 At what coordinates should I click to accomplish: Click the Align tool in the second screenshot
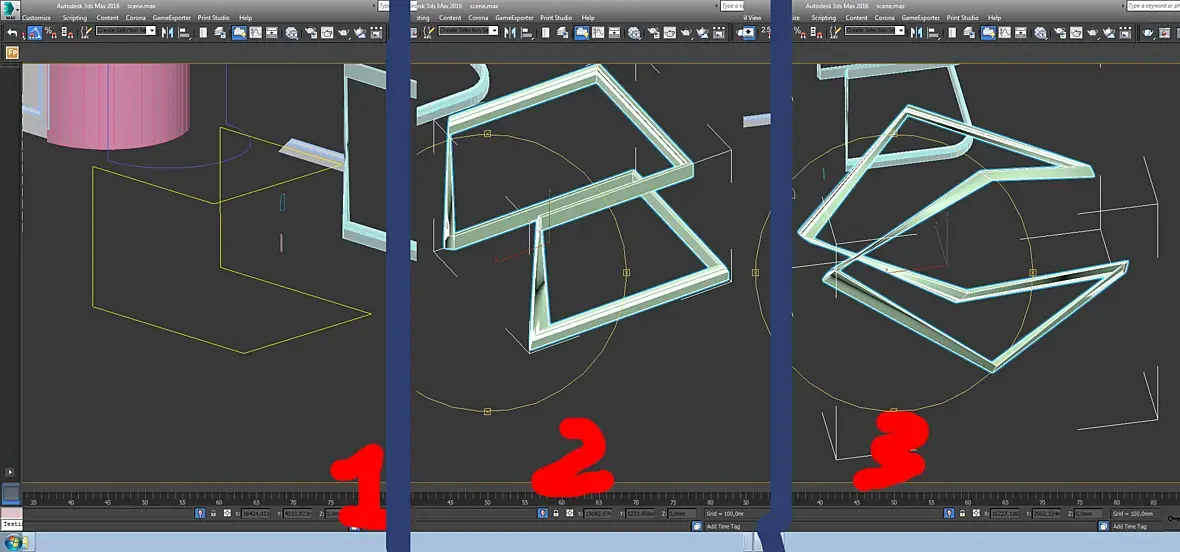click(x=527, y=32)
